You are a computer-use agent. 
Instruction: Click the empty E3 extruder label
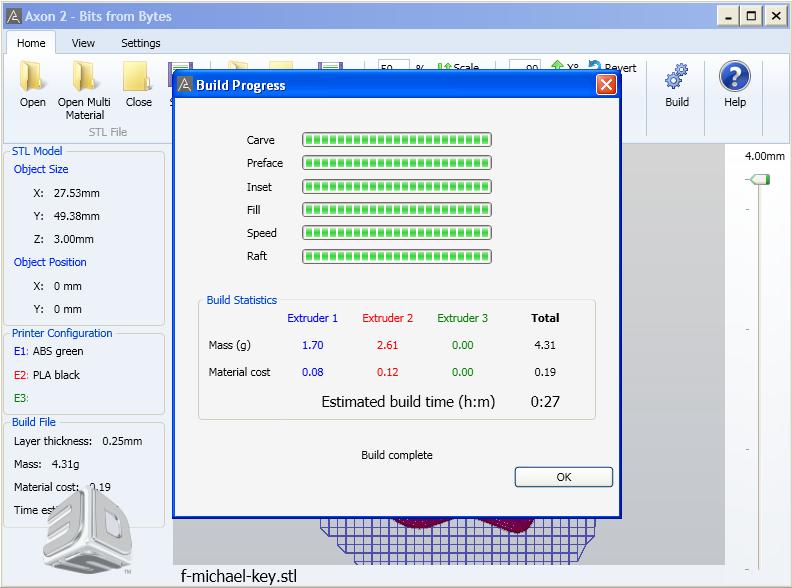coord(21,398)
